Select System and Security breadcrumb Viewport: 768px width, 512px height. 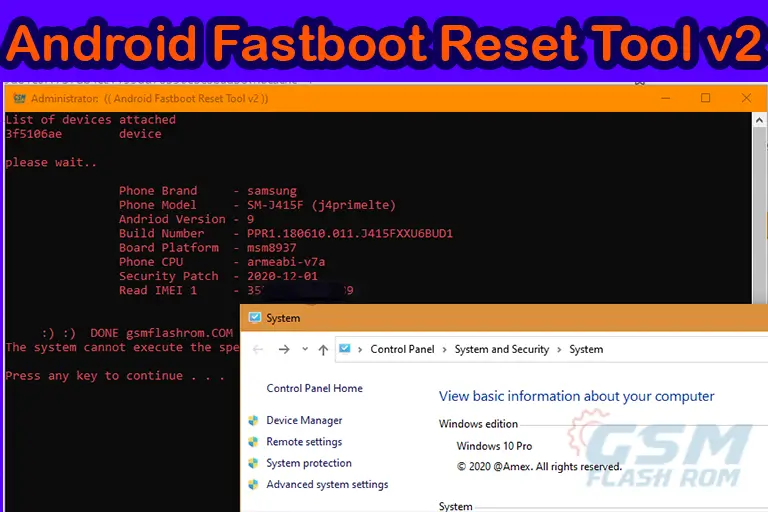click(502, 349)
